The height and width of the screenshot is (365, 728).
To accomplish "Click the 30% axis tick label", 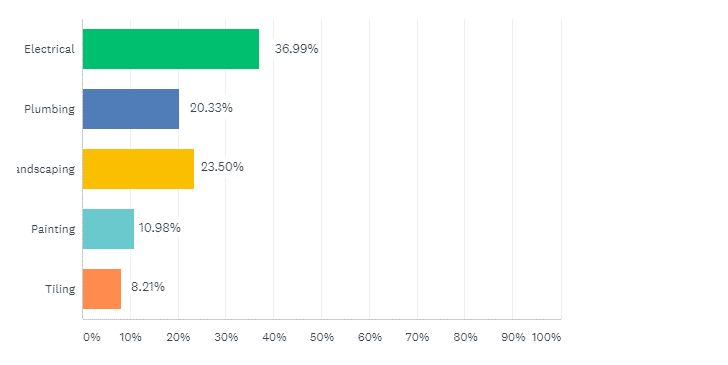I will tap(226, 337).
